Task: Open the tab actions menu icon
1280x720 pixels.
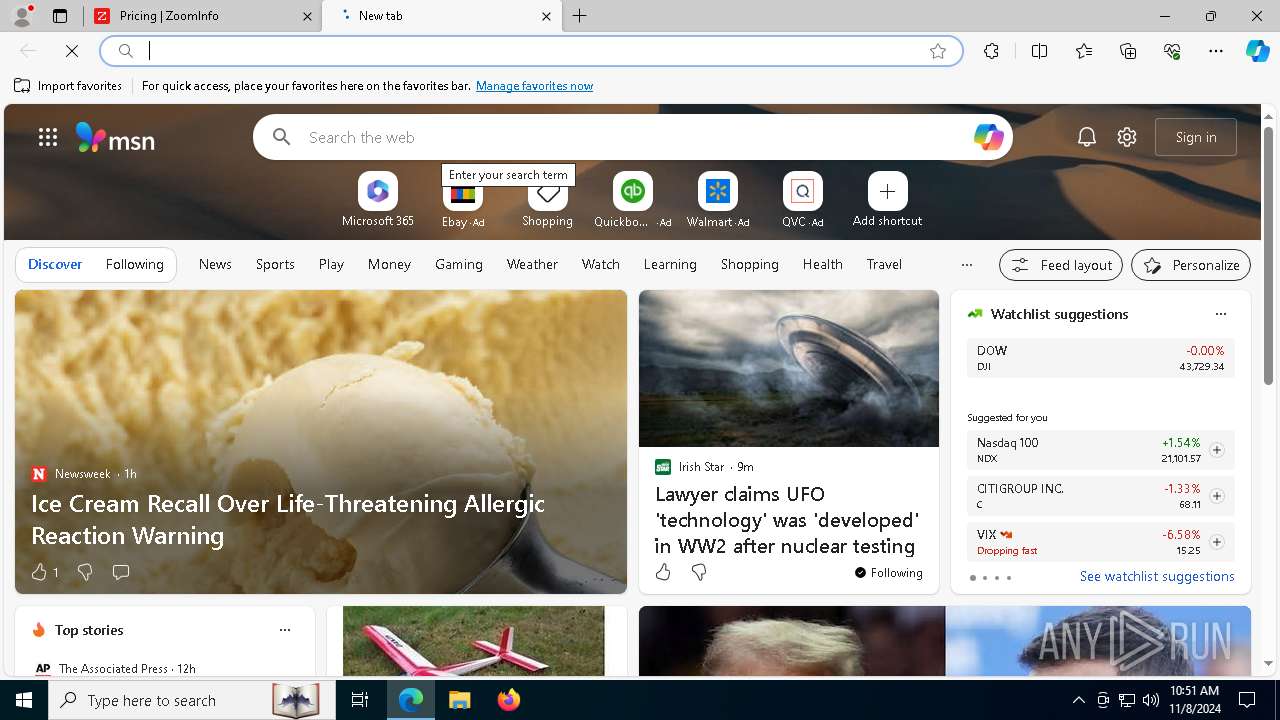Action: [x=60, y=16]
